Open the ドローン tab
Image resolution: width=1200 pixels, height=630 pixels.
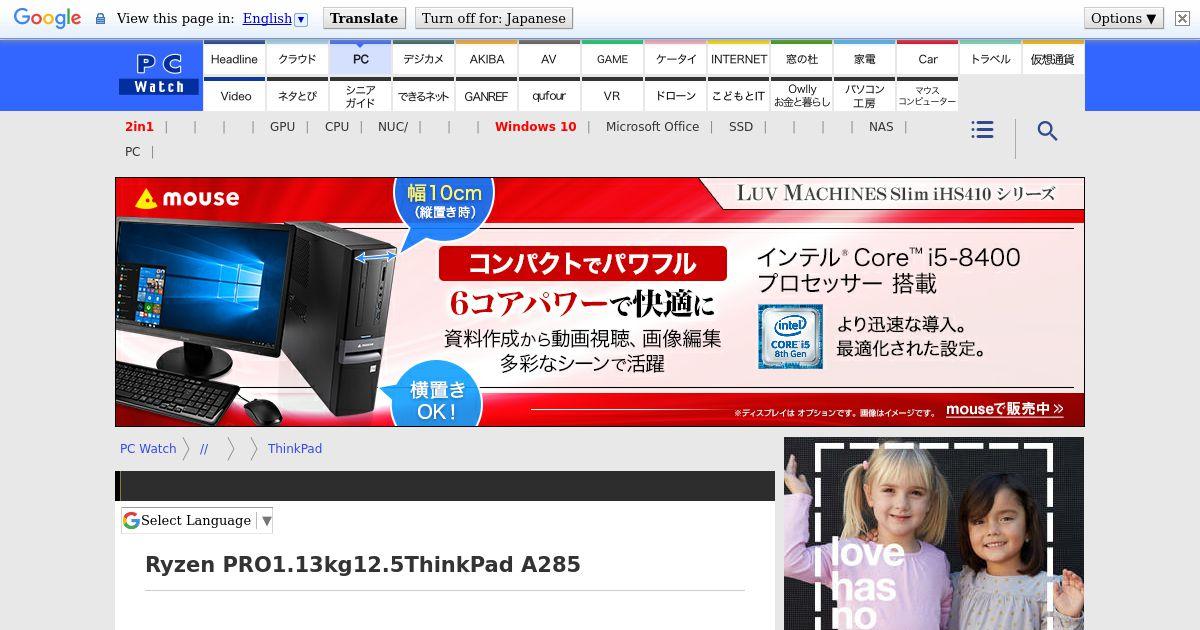pyautogui.click(x=675, y=95)
